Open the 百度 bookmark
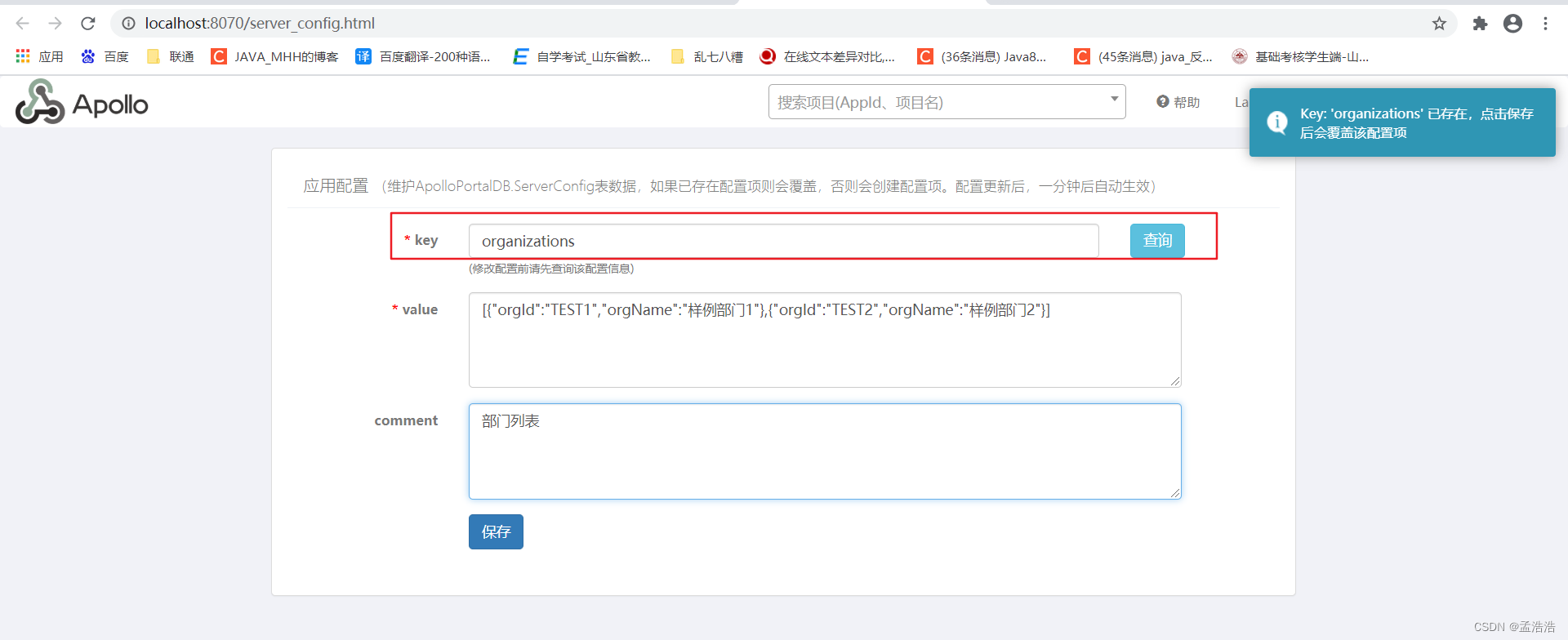This screenshot has height=640, width=1568. [x=105, y=56]
